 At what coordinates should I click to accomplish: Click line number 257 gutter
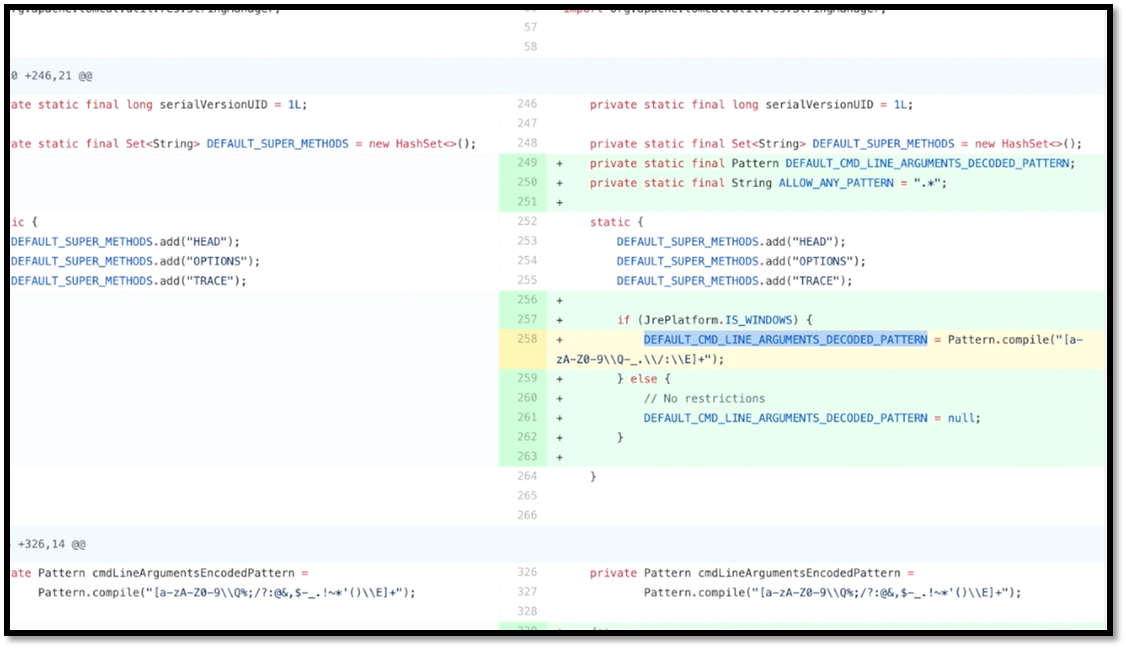pos(527,320)
